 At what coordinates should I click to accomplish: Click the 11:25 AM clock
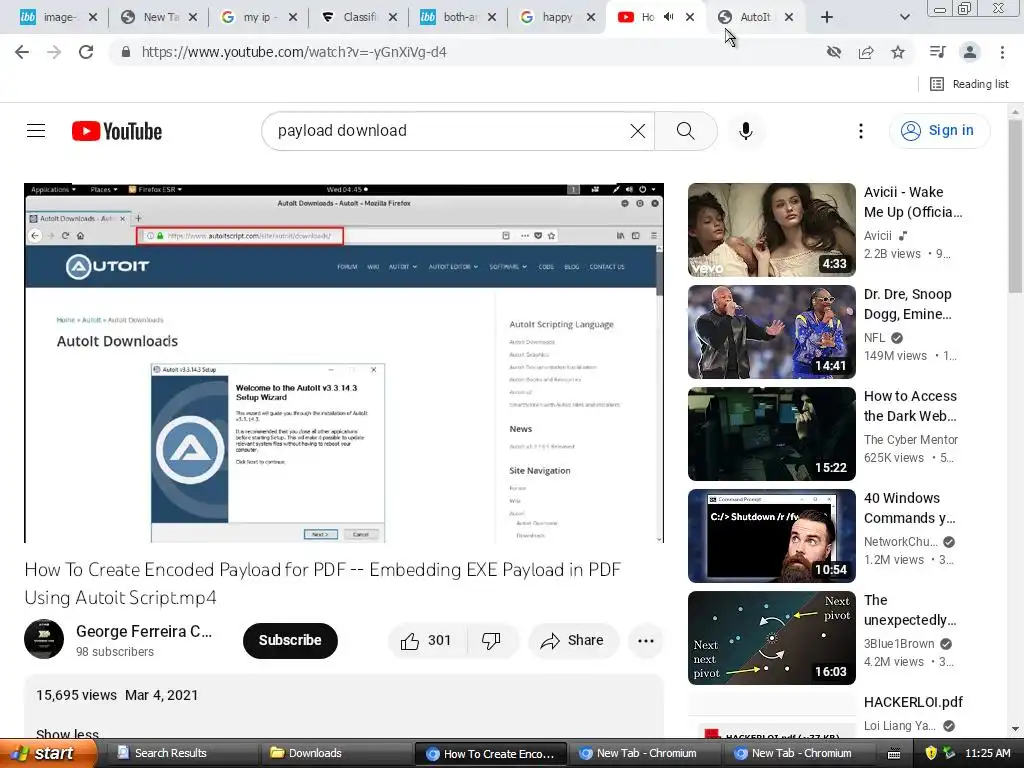click(x=987, y=753)
